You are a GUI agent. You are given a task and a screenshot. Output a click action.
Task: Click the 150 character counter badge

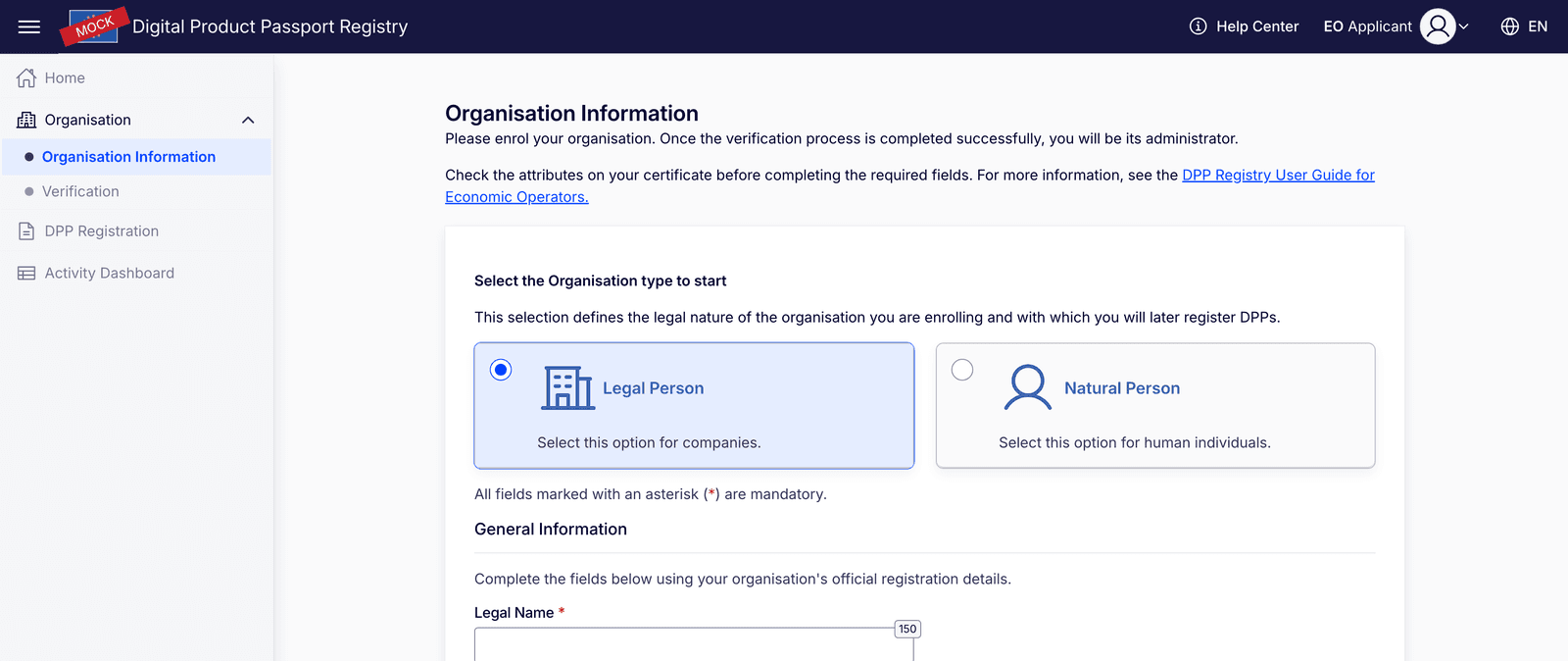[x=907, y=629]
